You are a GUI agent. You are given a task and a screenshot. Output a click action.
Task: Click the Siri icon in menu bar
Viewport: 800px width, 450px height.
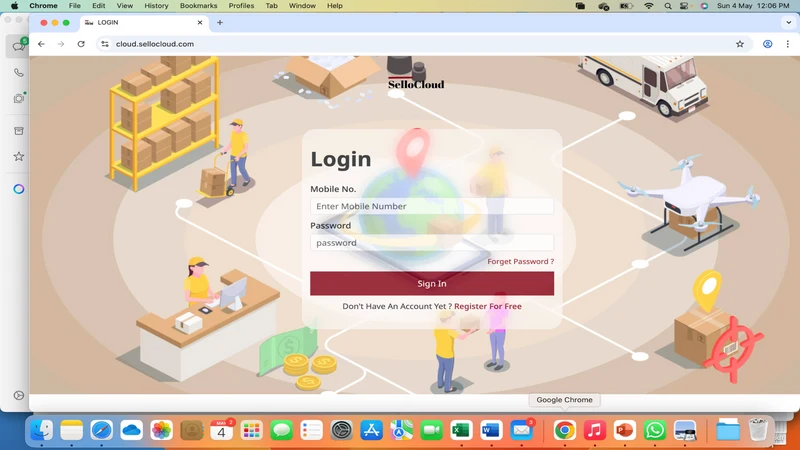pos(704,6)
